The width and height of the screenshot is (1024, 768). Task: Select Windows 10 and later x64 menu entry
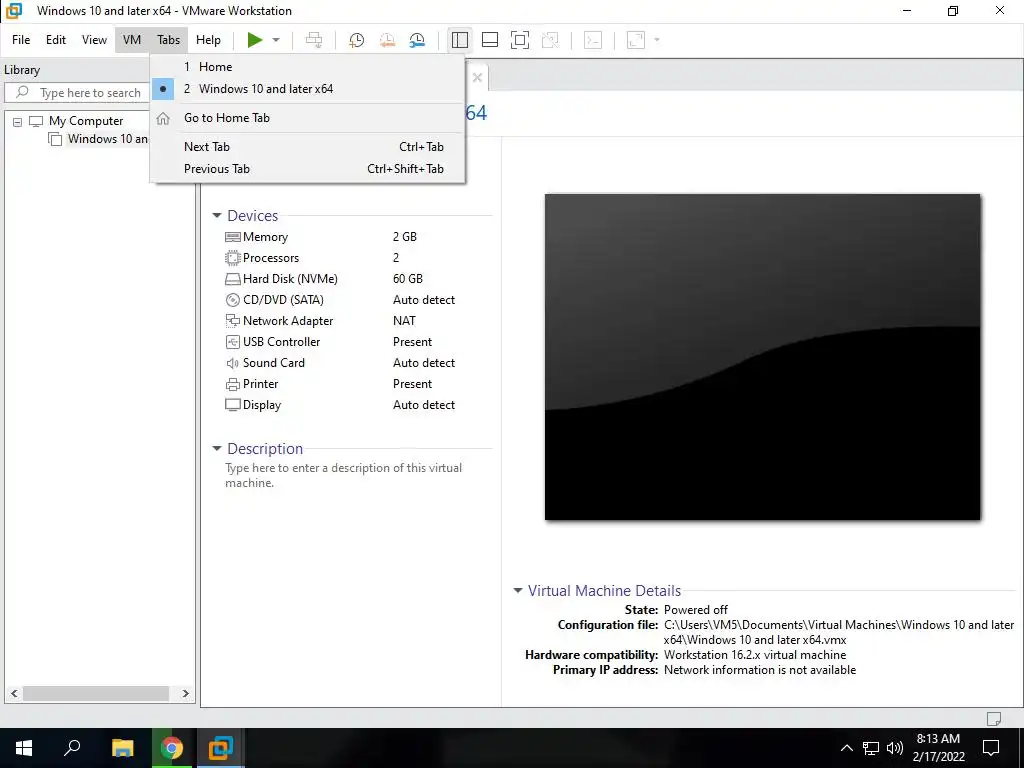(308, 89)
